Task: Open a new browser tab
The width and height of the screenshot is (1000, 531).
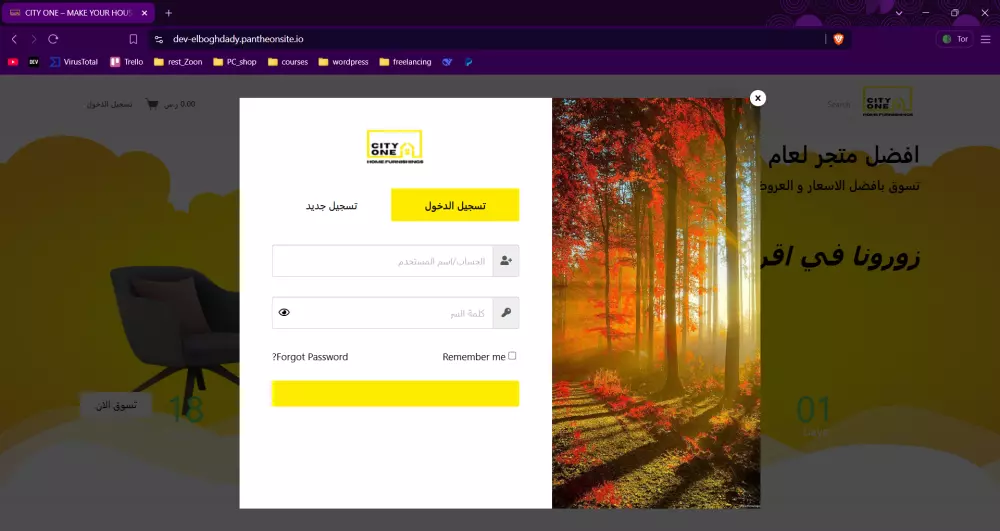Action: click(168, 13)
